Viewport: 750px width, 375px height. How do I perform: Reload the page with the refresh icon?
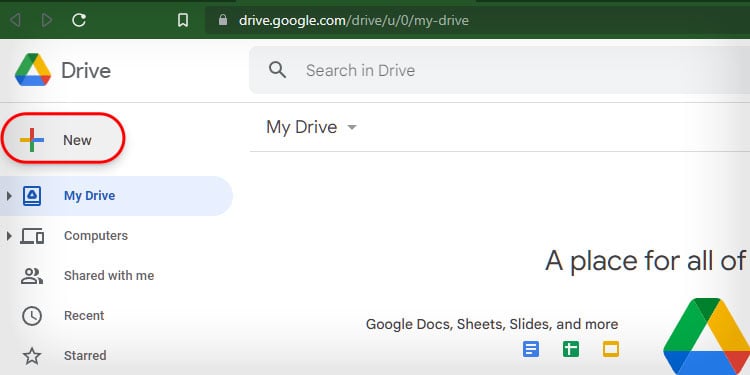click(x=79, y=20)
